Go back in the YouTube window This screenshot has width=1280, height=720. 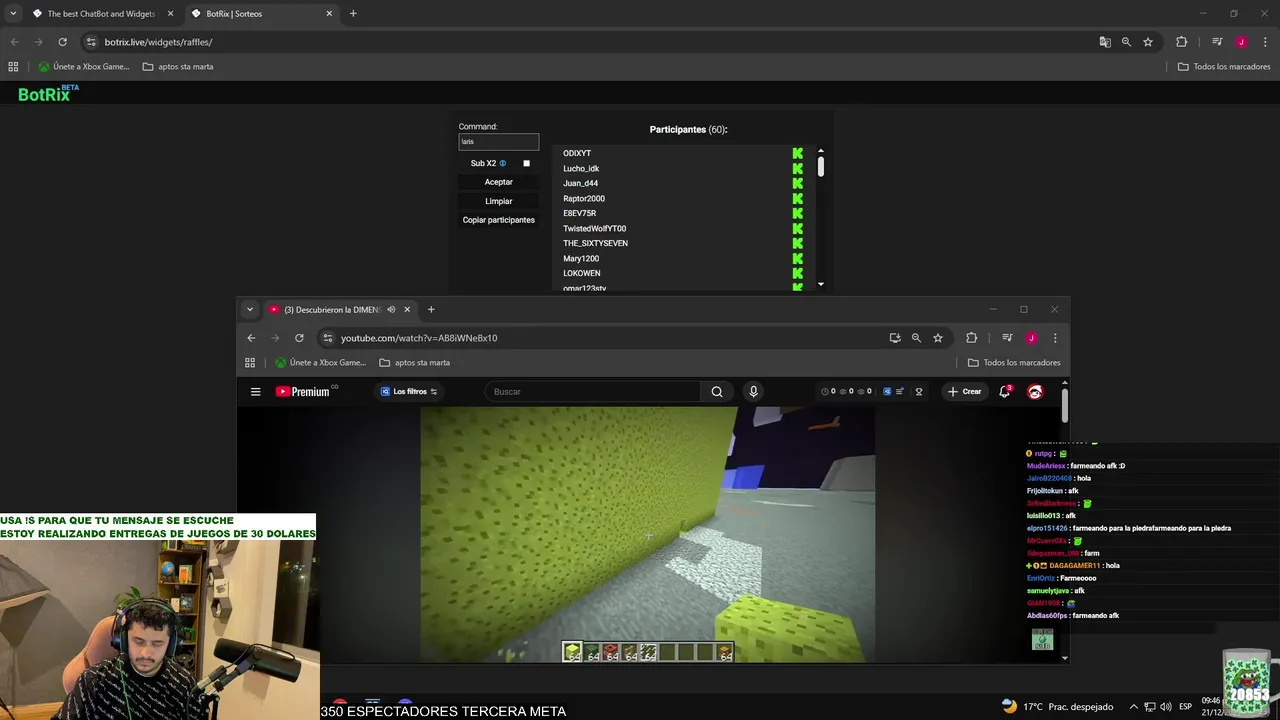(x=251, y=338)
